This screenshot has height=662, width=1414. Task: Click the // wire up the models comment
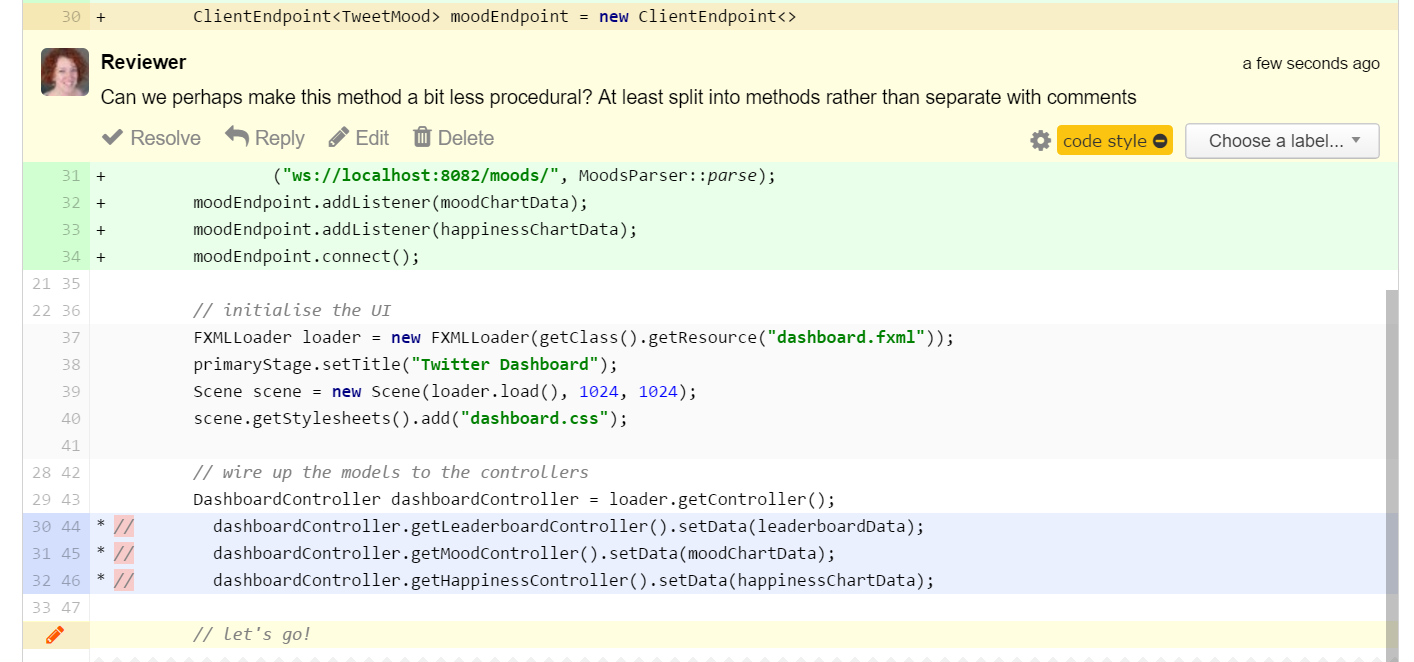pos(391,472)
